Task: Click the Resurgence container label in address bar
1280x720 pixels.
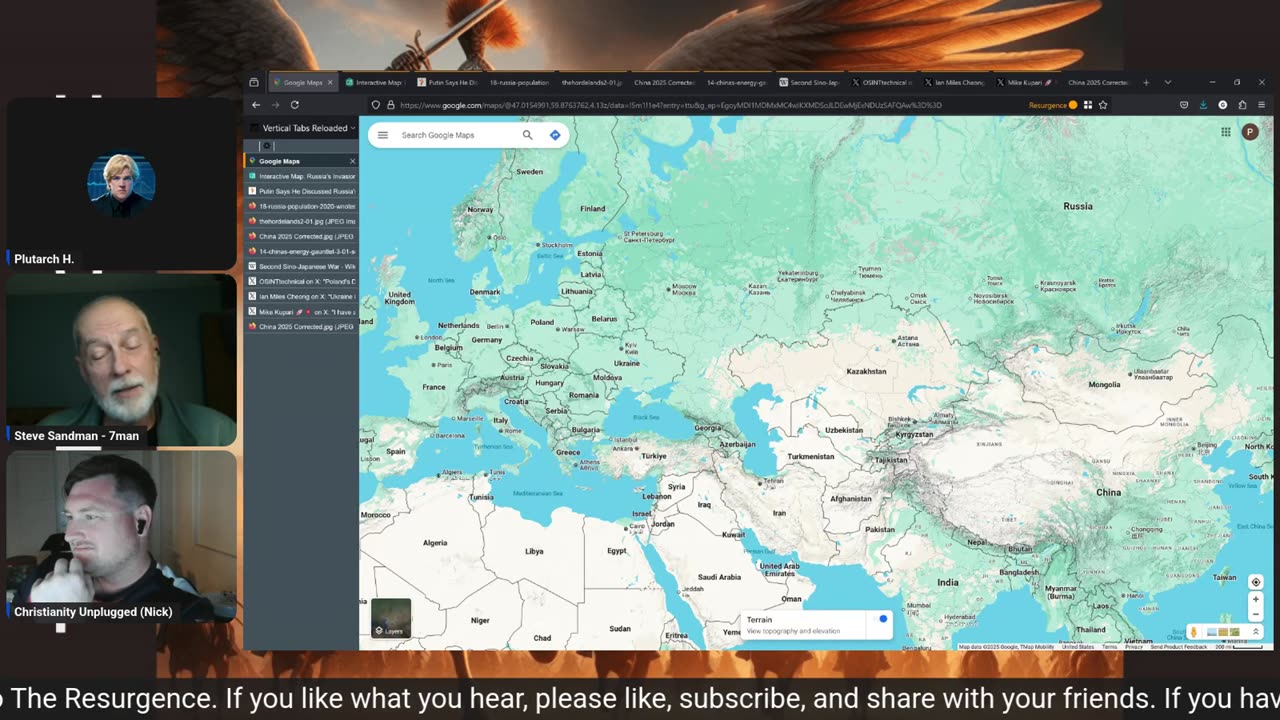Action: point(1052,105)
